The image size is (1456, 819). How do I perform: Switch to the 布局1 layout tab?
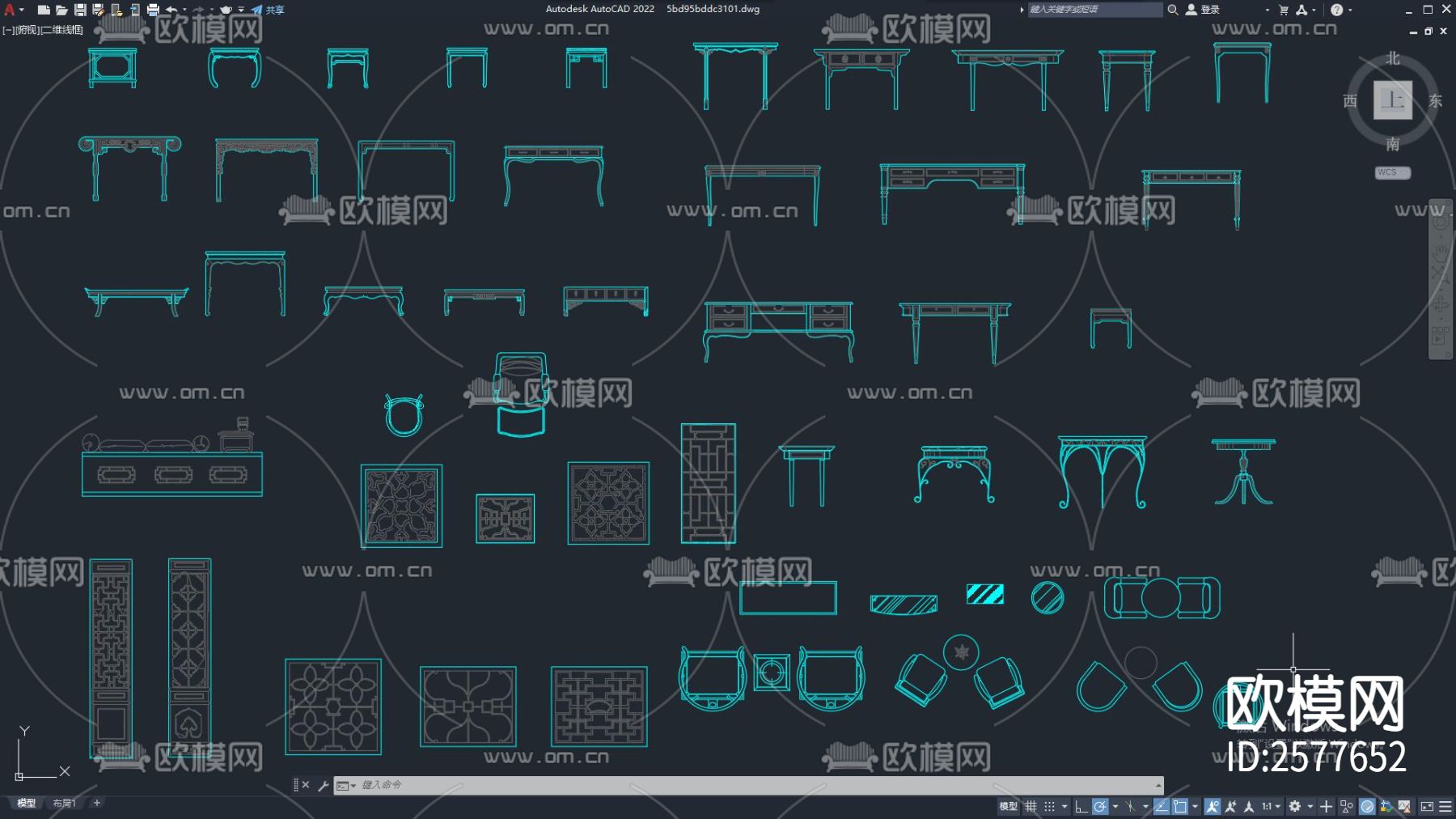pyautogui.click(x=64, y=803)
